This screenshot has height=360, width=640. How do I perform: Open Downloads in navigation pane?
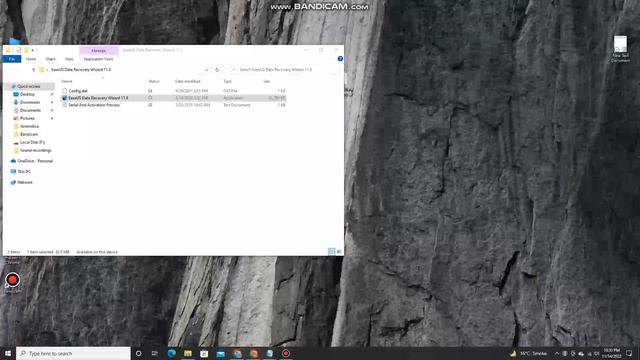tap(30, 102)
